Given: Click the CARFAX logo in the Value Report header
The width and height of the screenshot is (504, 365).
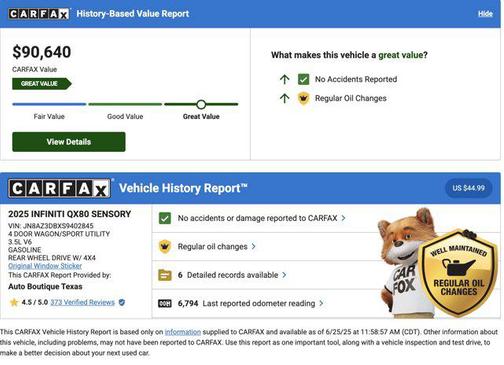Looking at the screenshot, I should pos(39,14).
